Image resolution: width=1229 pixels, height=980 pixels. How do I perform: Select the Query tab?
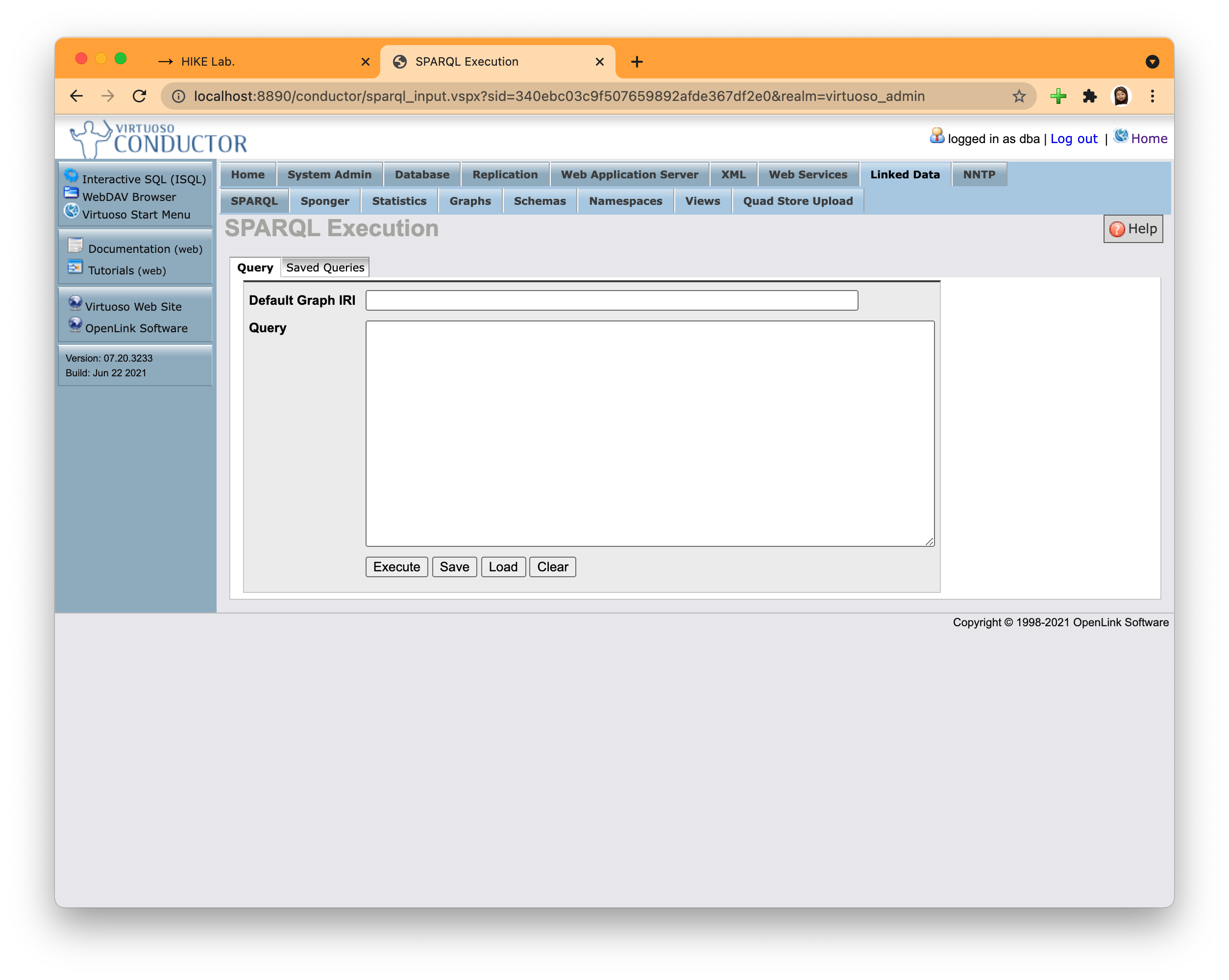click(x=255, y=268)
